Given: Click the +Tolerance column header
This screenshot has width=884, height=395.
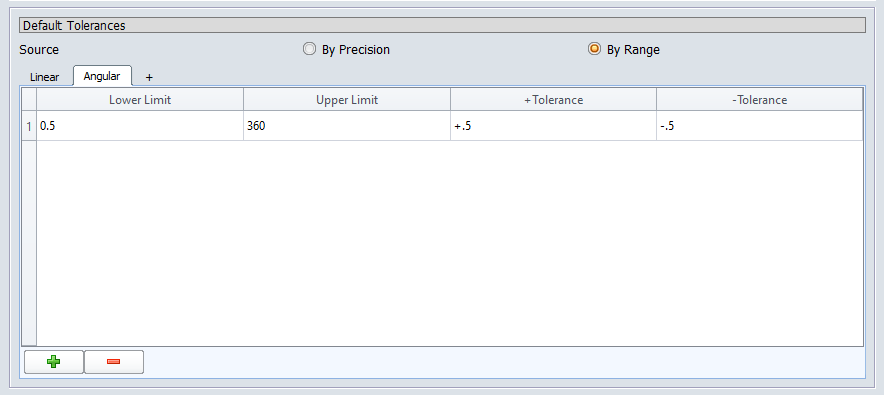Looking at the screenshot, I should (x=554, y=100).
